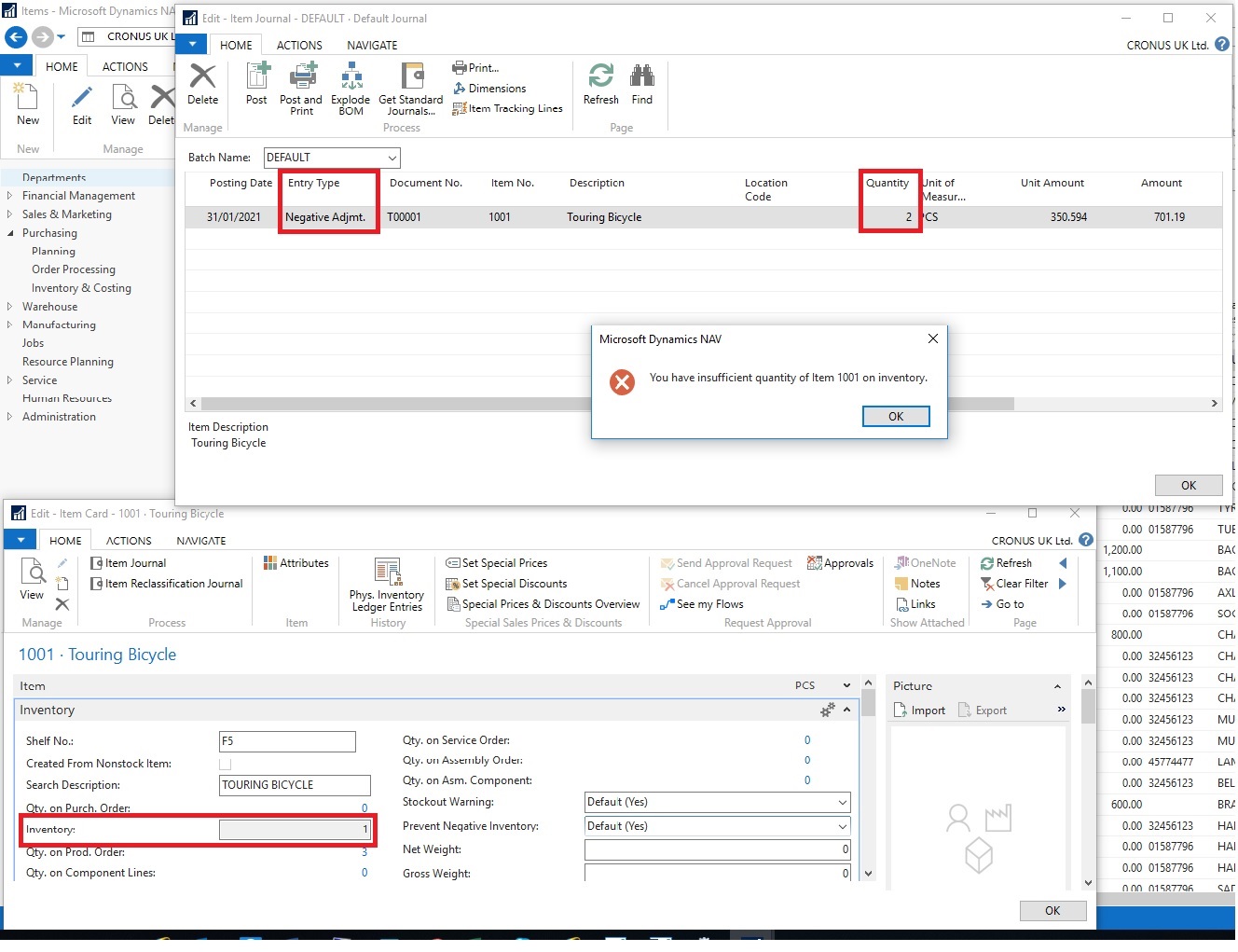The width and height of the screenshot is (1238, 952).
Task: Click Attributes in Item Card ribbon
Action: click(296, 563)
